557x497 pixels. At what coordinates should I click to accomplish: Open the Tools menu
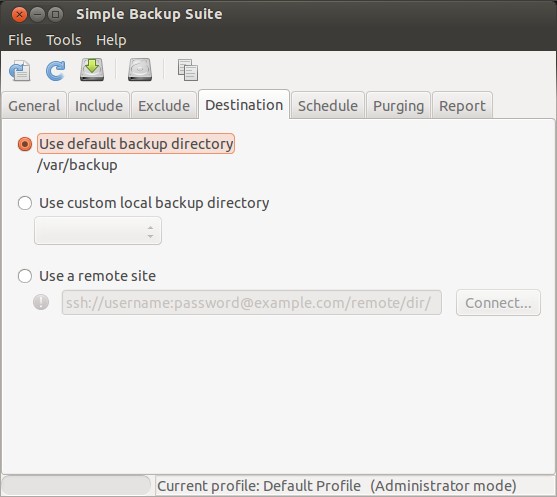[64, 40]
